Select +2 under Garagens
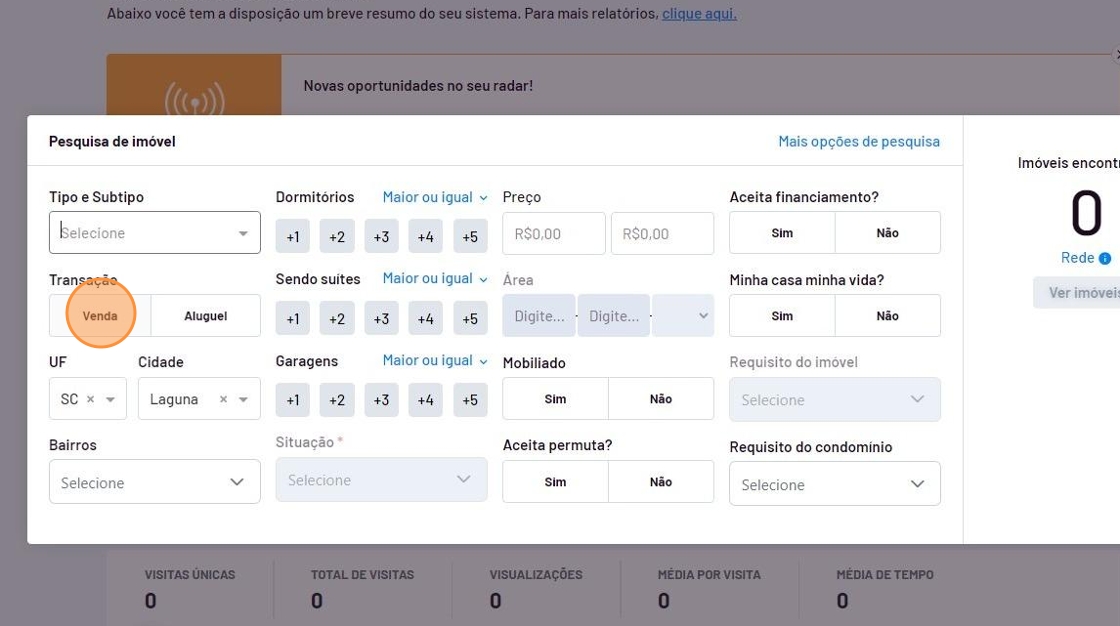This screenshot has height=626, width=1120. click(x=337, y=400)
